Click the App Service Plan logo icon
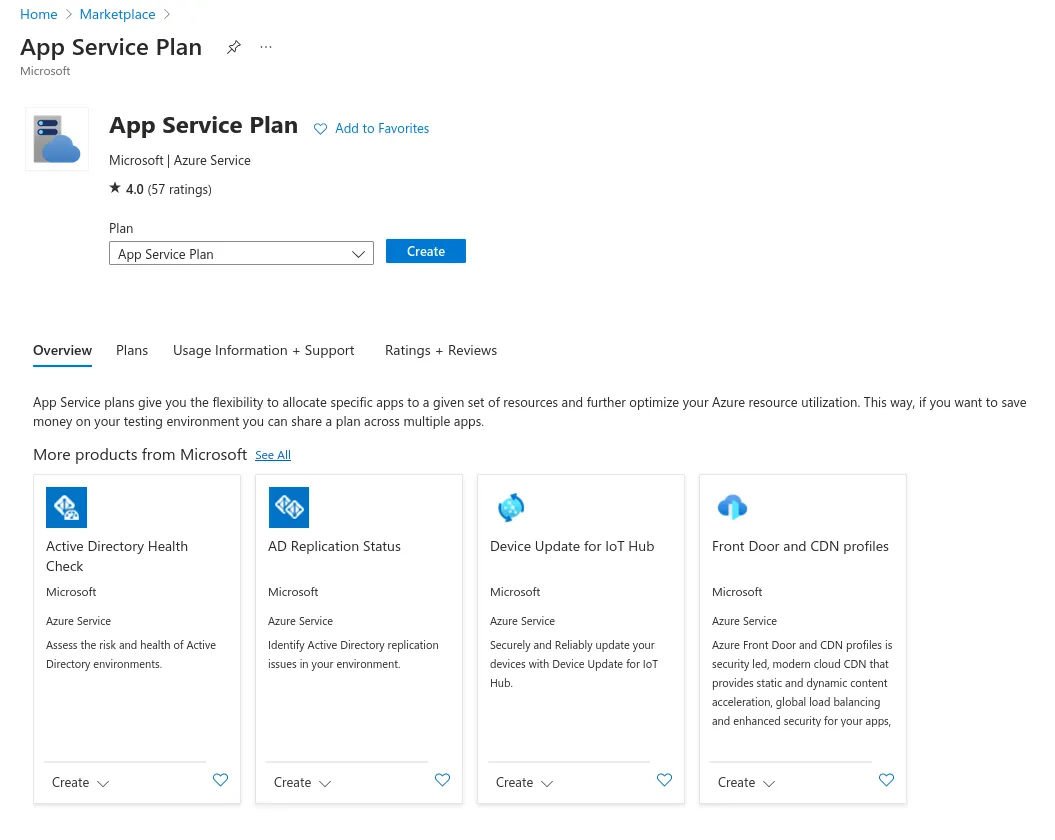1055x840 pixels. 57,139
